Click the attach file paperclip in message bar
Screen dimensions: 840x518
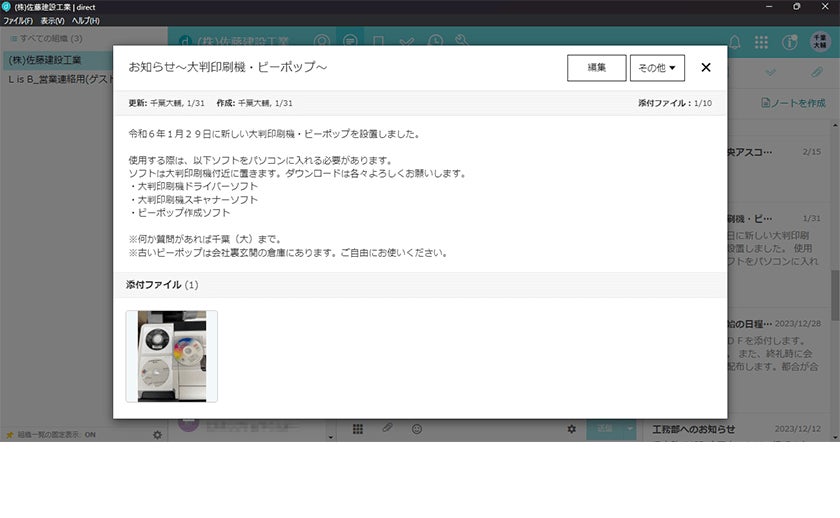[x=387, y=428]
